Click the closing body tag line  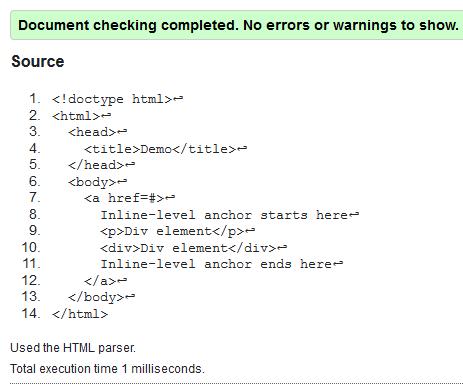(101, 297)
